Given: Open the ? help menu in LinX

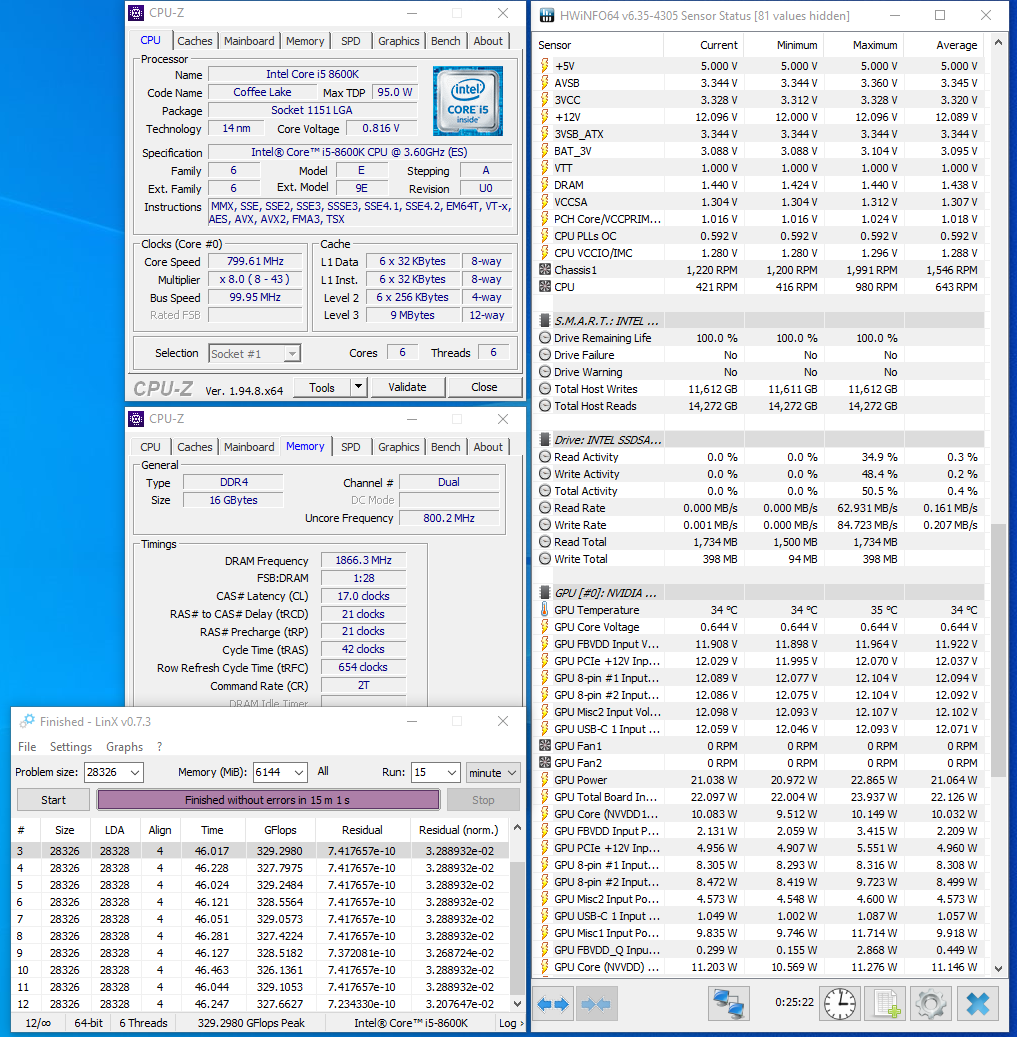Looking at the screenshot, I should (159, 747).
